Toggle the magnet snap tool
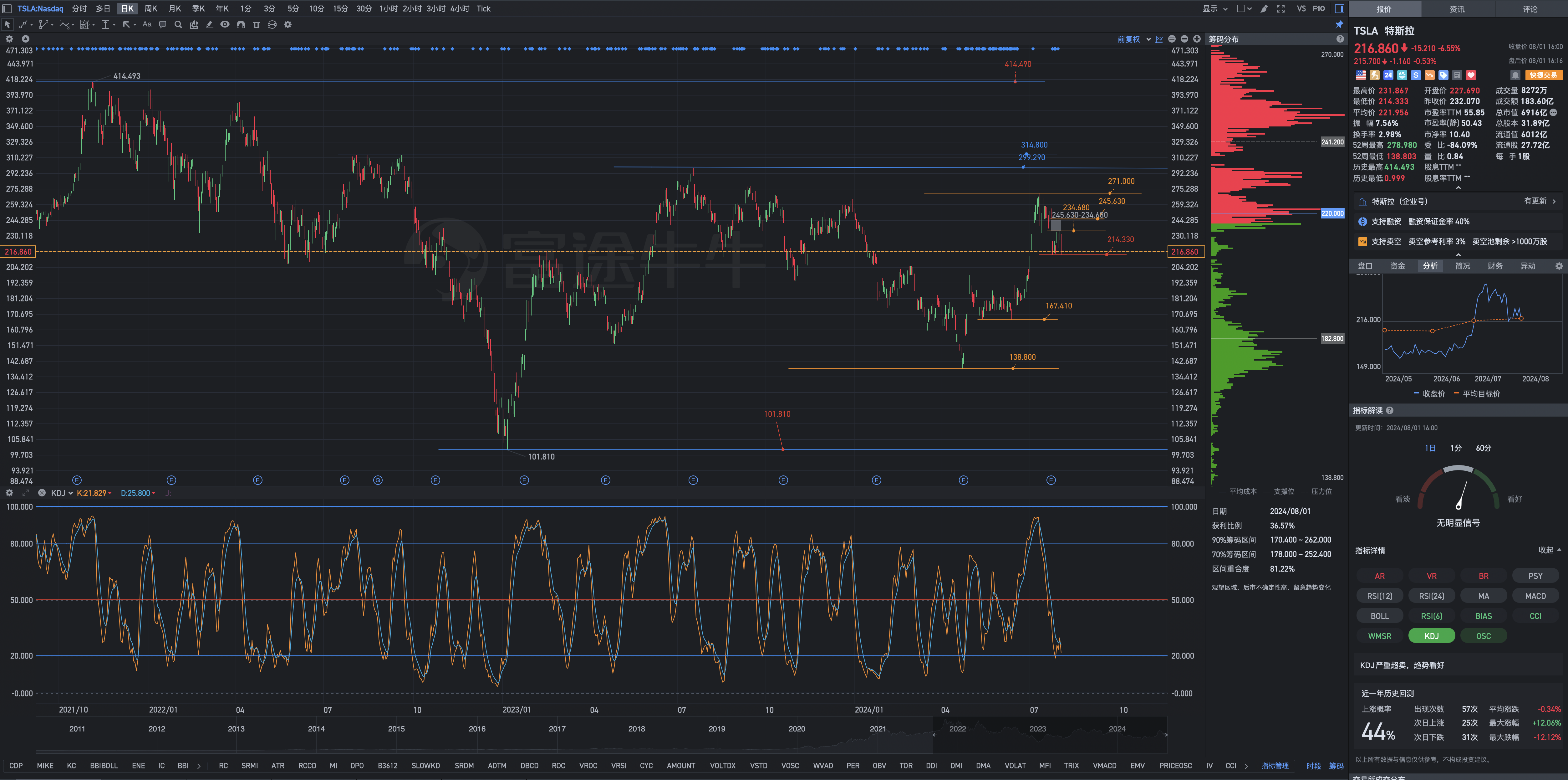Screen dimensions: 1568x780 point(241,25)
